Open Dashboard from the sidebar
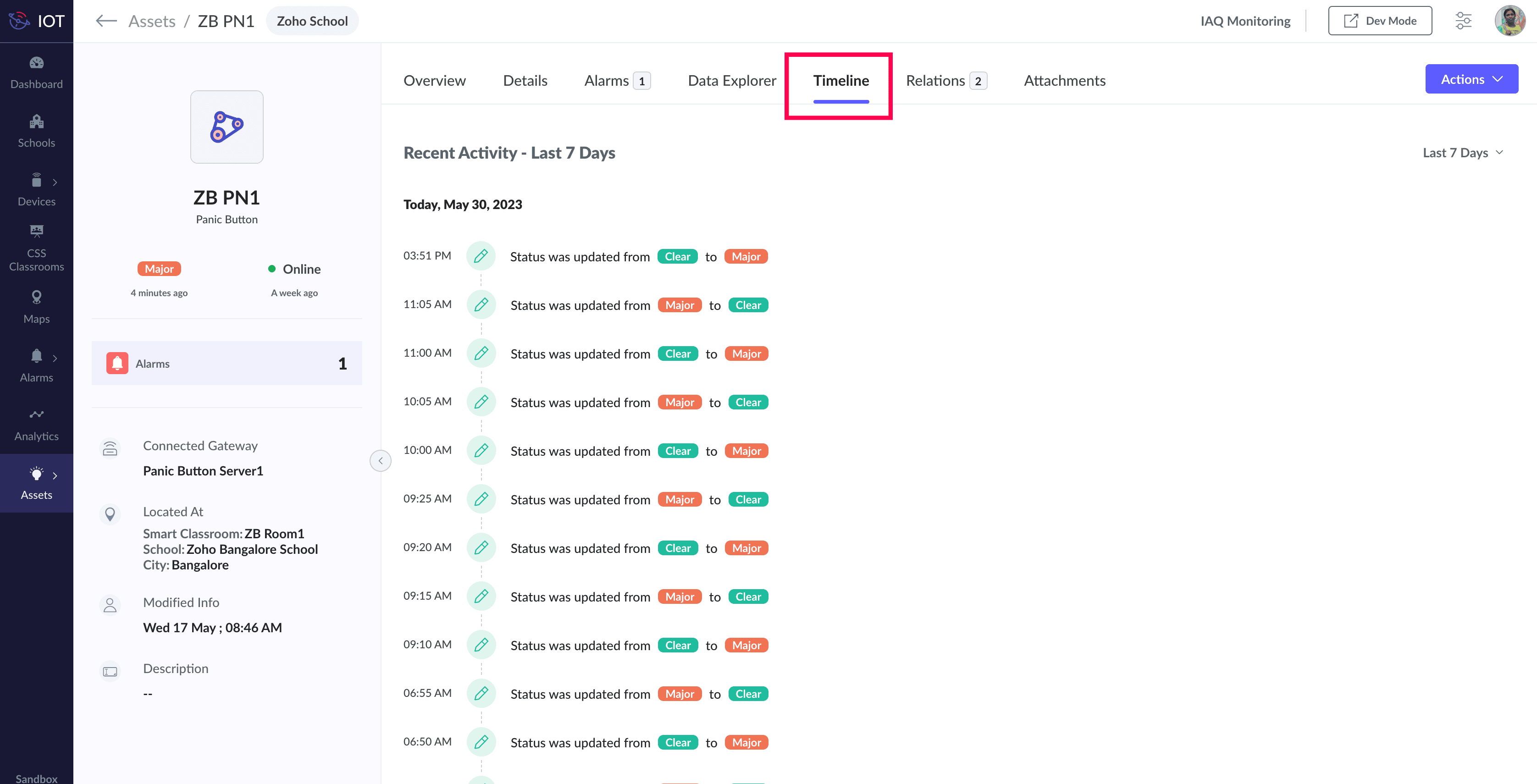This screenshot has height=784, width=1537. click(36, 72)
